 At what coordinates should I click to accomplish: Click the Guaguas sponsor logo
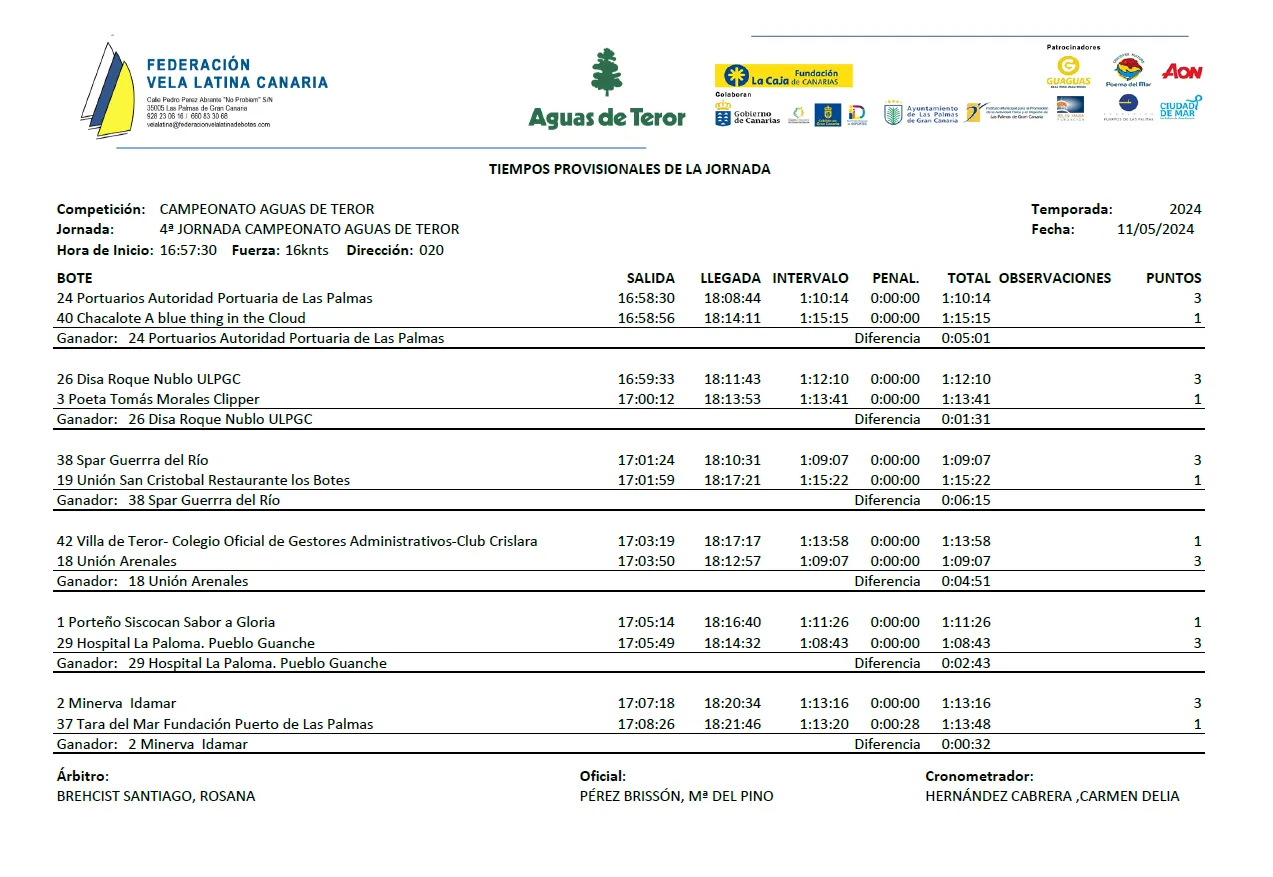pos(1068,72)
